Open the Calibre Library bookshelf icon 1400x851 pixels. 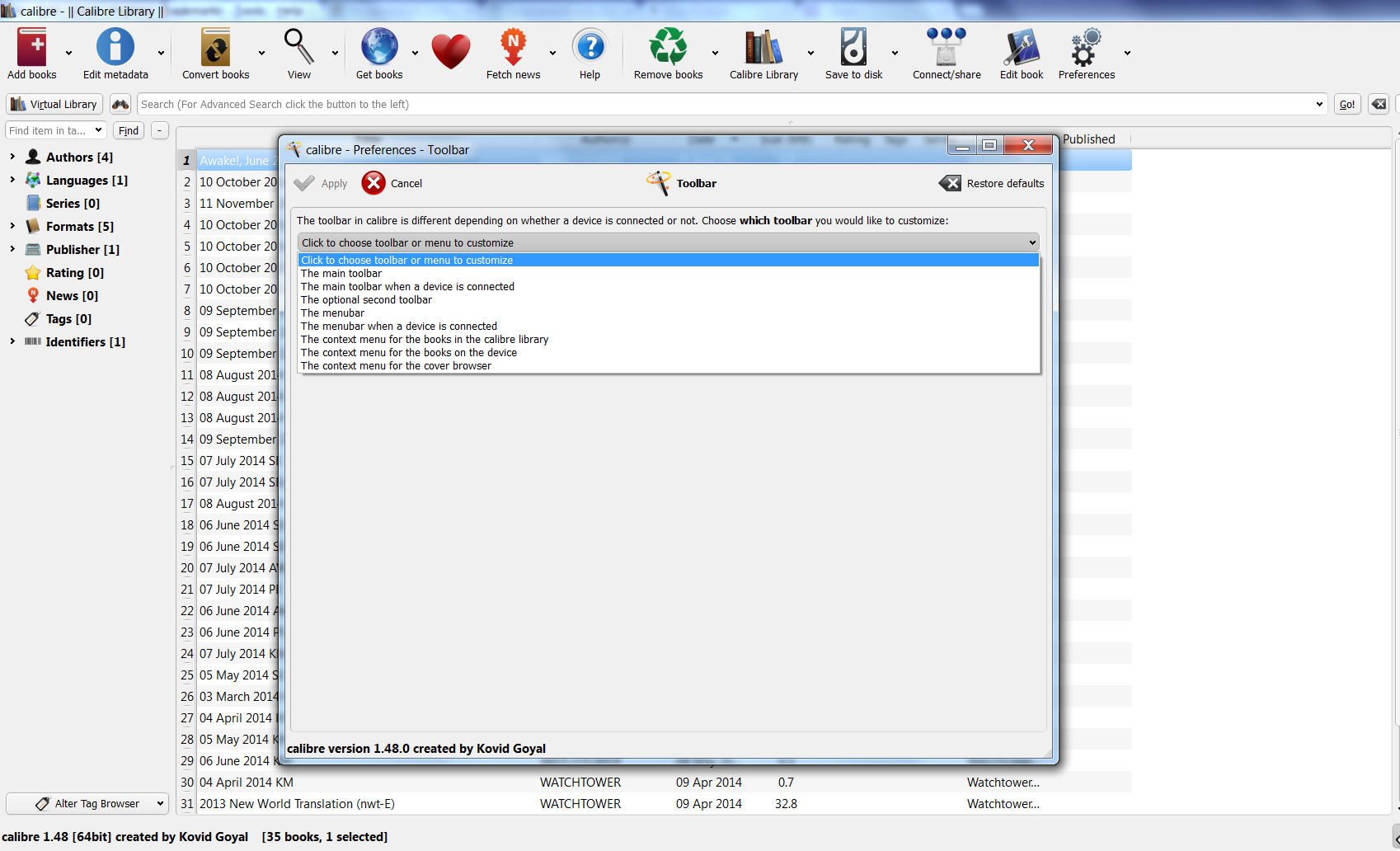click(x=763, y=47)
